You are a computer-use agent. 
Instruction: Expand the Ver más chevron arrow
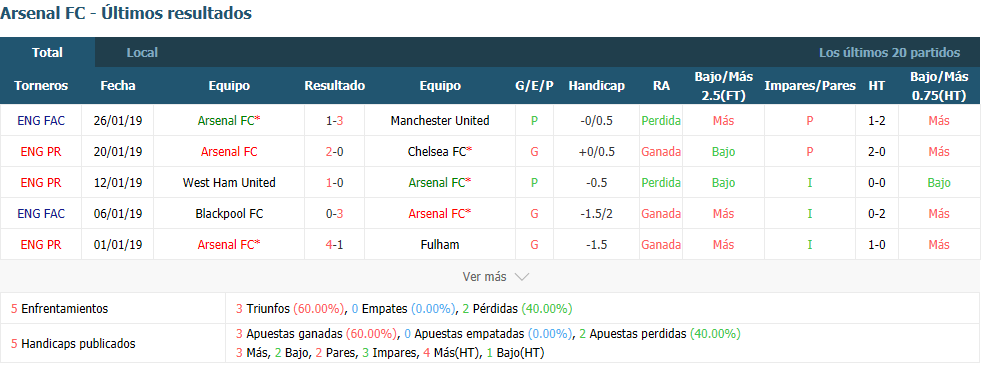522,277
